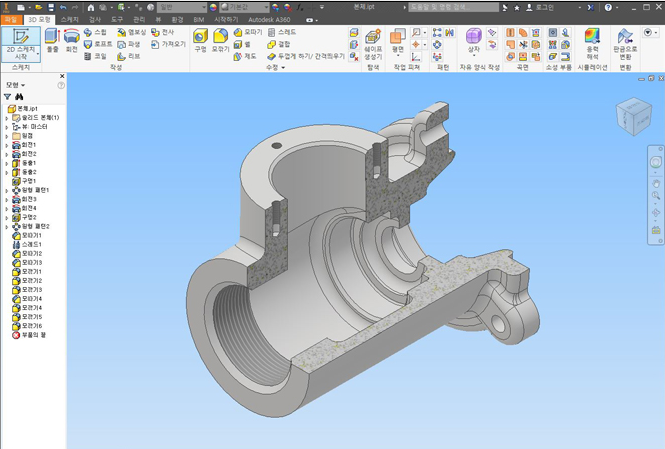Start a 2D sketch (2D 스케치 시작)
The width and height of the screenshot is (665, 449).
[21, 45]
